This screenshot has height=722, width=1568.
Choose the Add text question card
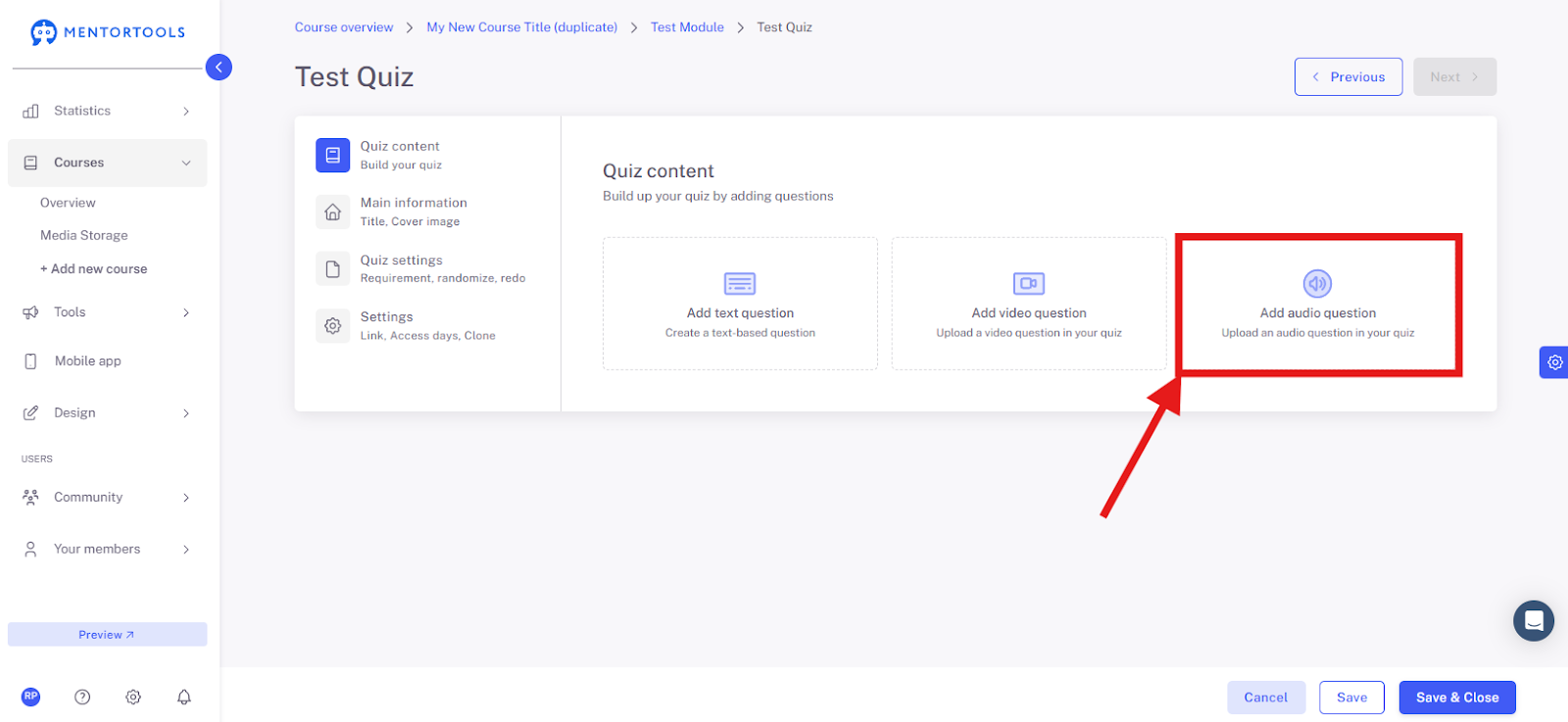(740, 304)
